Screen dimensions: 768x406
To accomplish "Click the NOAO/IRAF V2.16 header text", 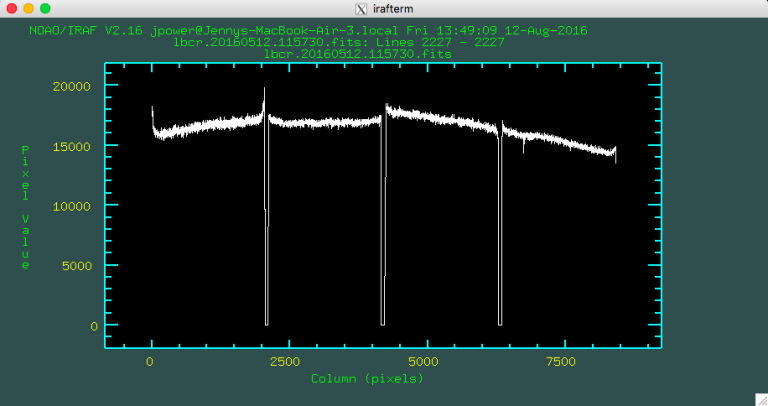I will [86, 31].
